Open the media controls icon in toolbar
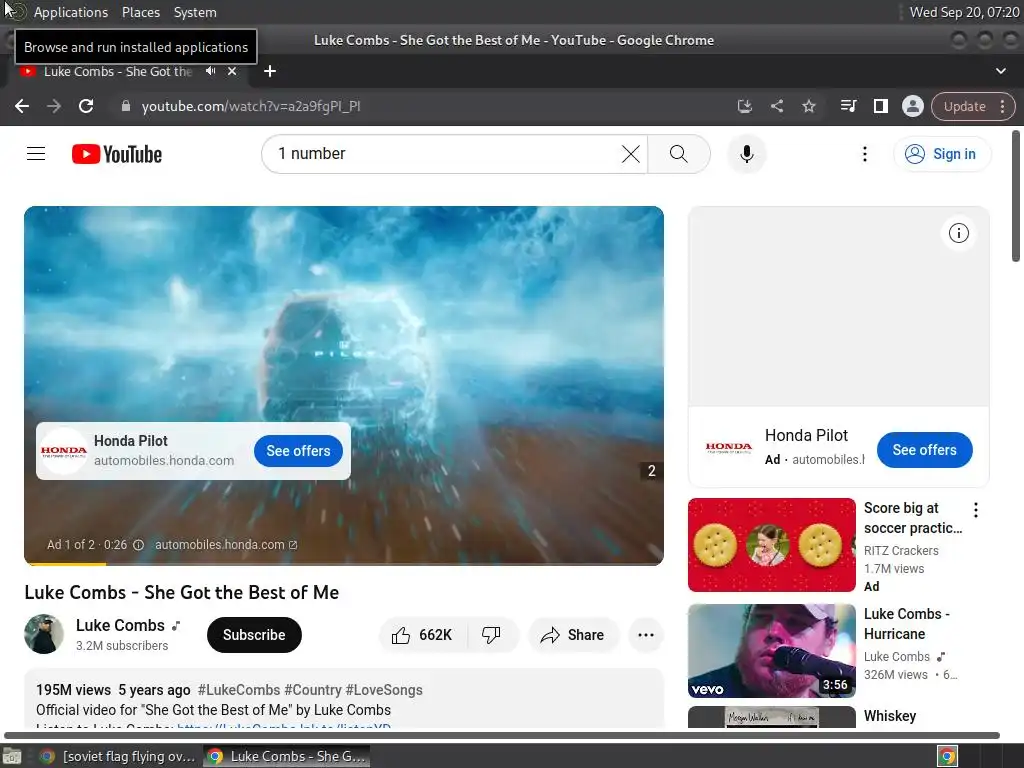The width and height of the screenshot is (1024, 768). (848, 106)
